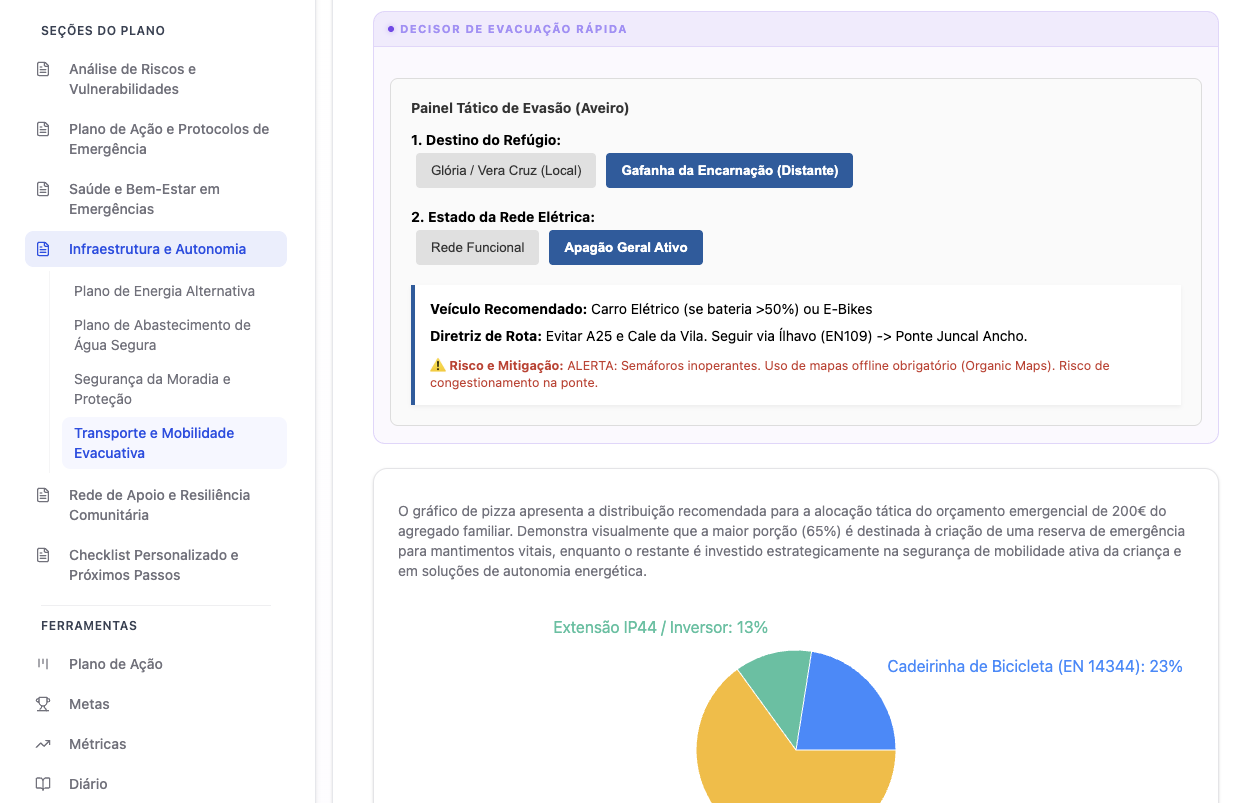
Task: Click document icon beside Plano de Ação e Protocolos
Action: (x=43, y=129)
